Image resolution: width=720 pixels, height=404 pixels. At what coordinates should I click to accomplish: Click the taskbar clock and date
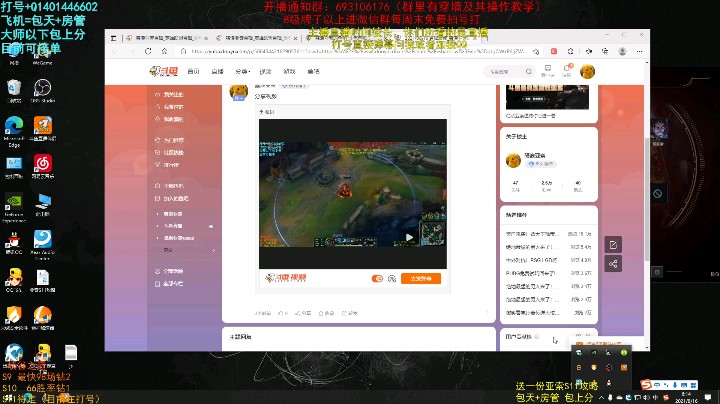[686, 398]
